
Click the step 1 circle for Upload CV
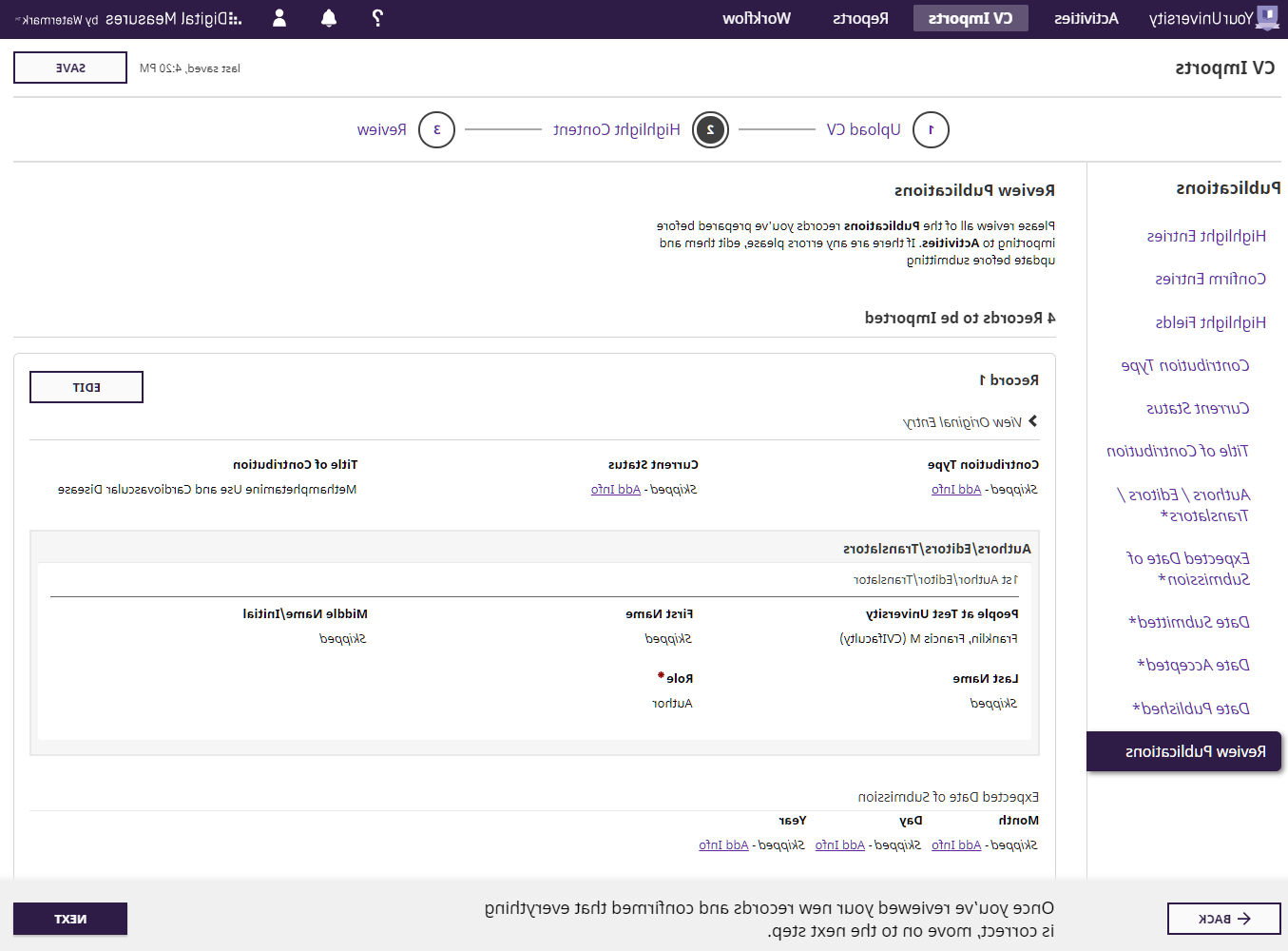[931, 129]
